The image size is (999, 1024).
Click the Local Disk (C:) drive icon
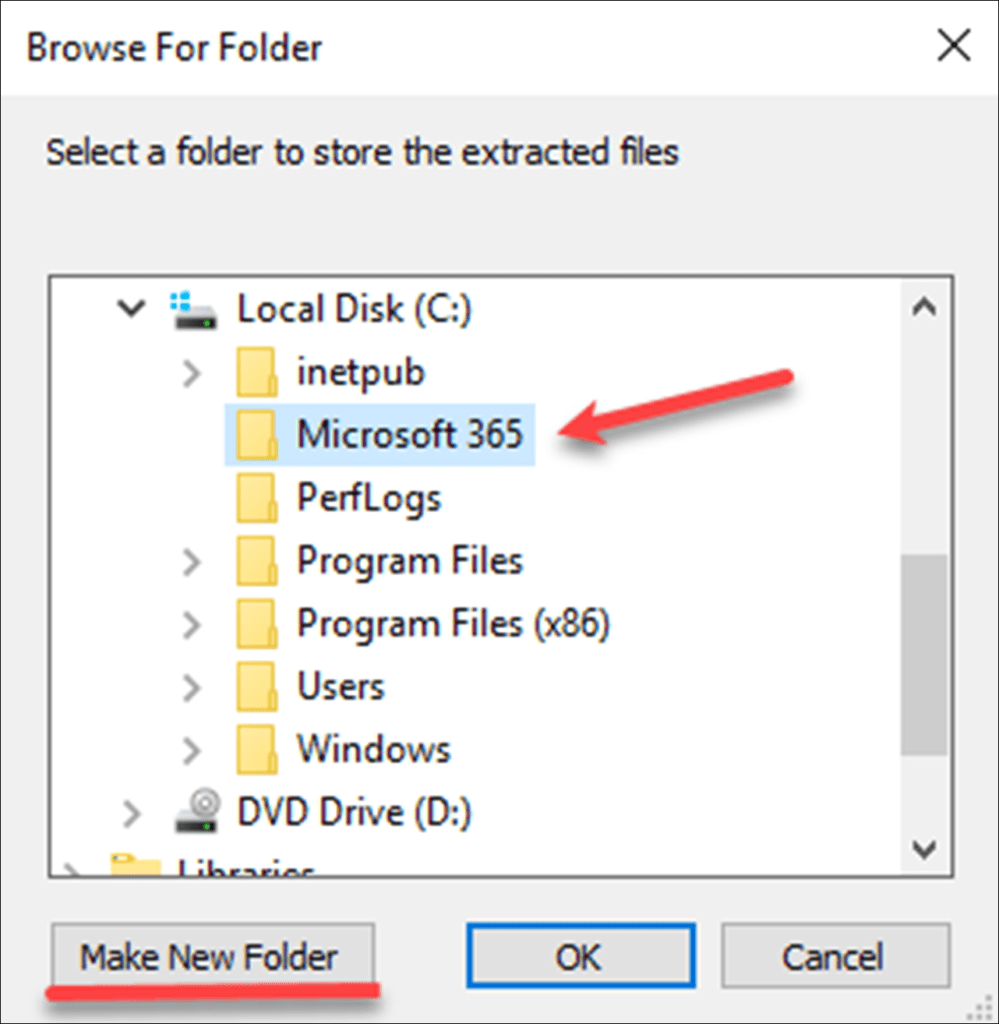point(194,309)
